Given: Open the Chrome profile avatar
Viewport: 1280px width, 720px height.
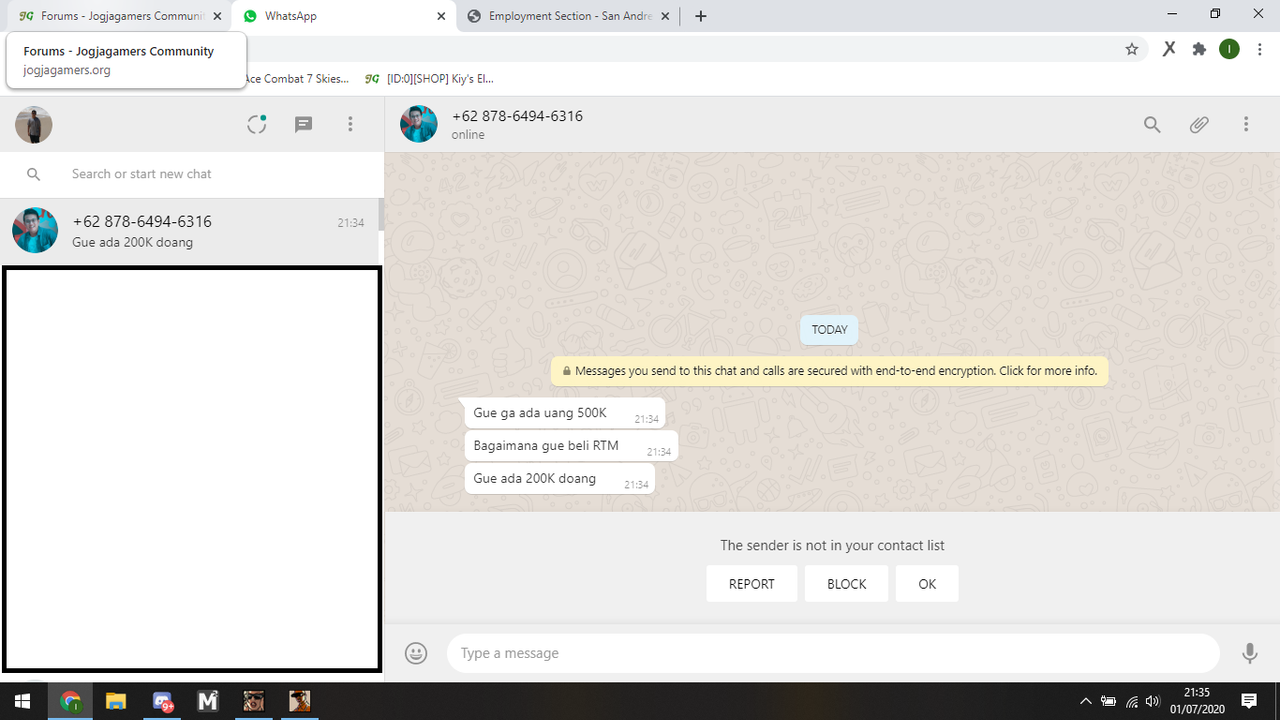Looking at the screenshot, I should pyautogui.click(x=1229, y=49).
